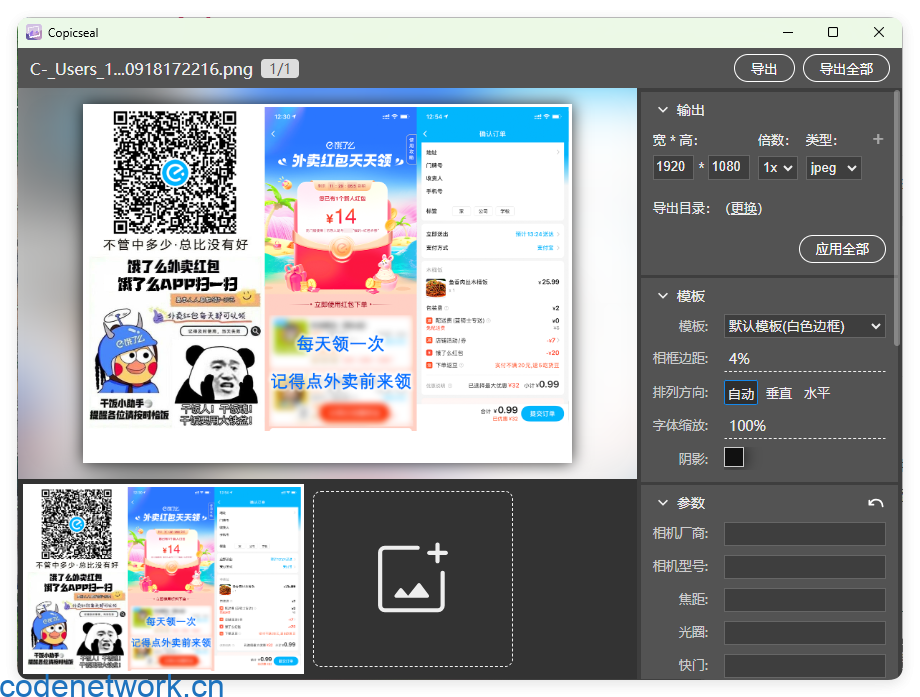Click the 相机型号 input field
The height and width of the screenshot is (697, 920).
[x=804, y=567]
